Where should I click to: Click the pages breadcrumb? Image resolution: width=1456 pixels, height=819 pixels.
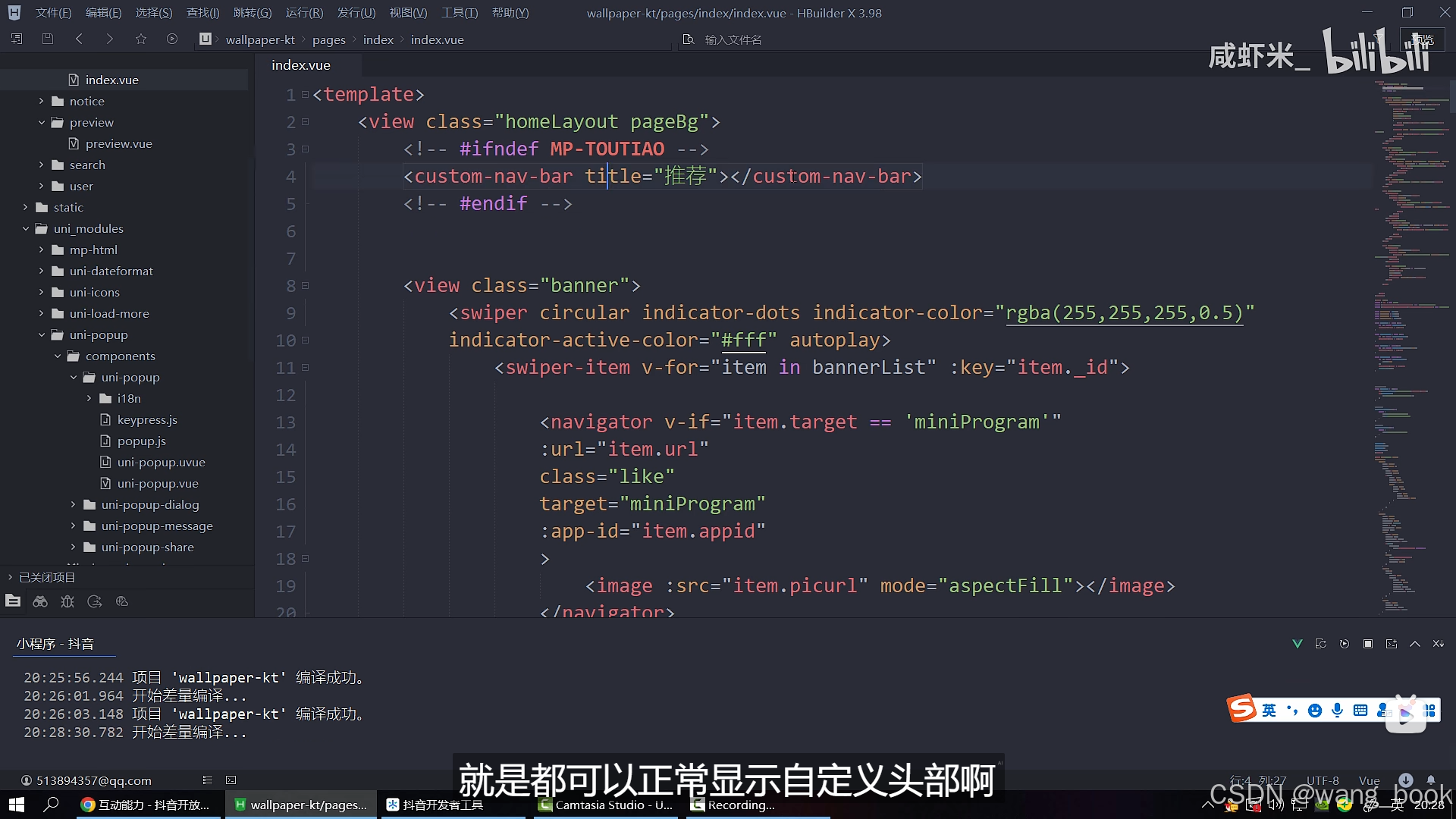click(x=328, y=39)
